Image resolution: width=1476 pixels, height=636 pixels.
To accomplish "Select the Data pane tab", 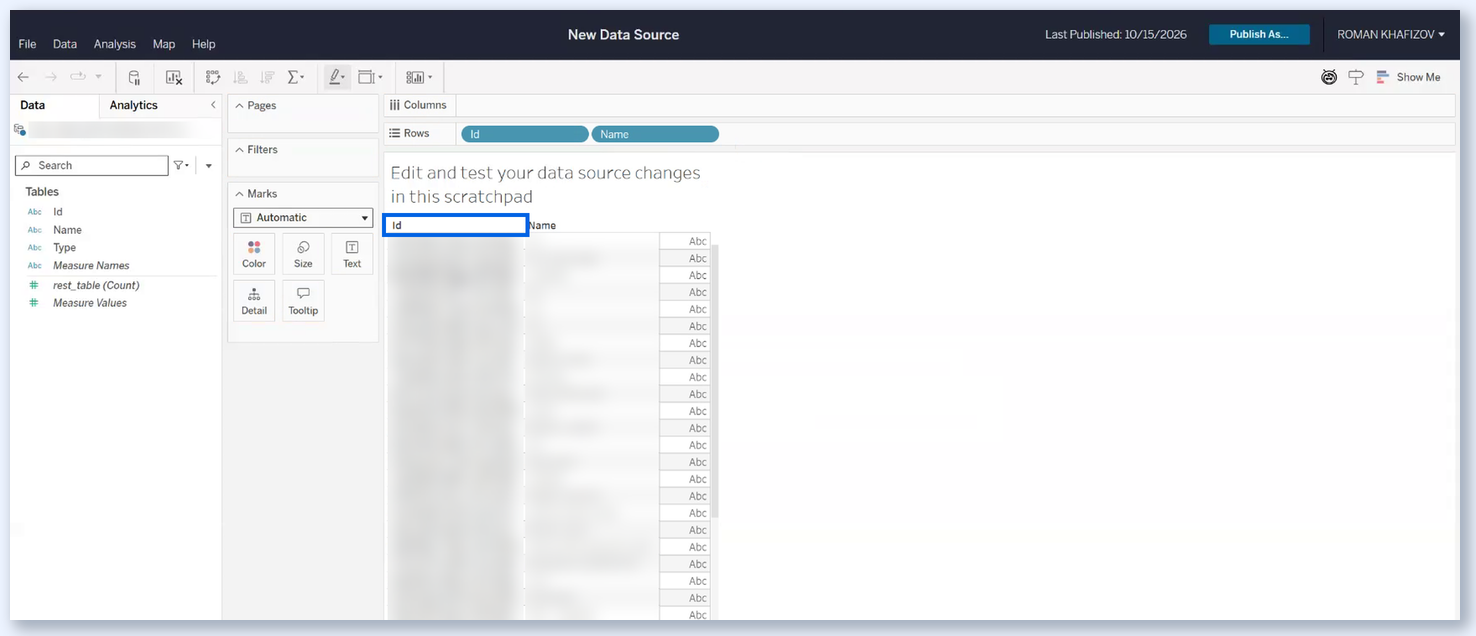I will point(32,105).
